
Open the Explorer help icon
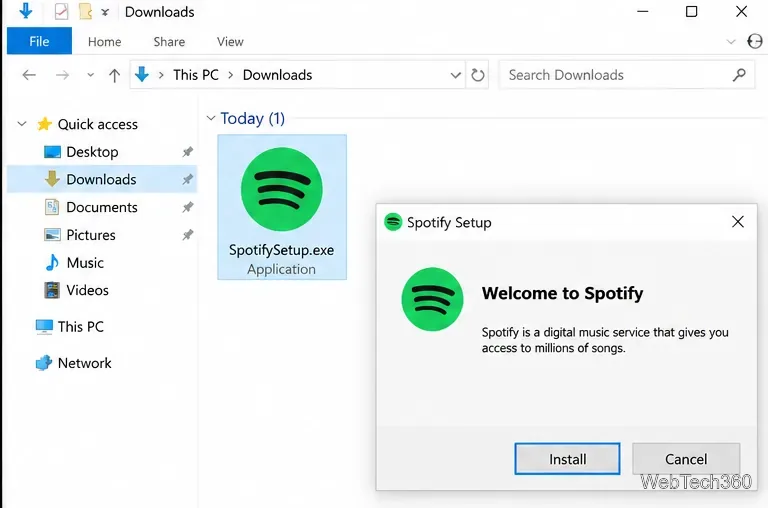coord(755,42)
